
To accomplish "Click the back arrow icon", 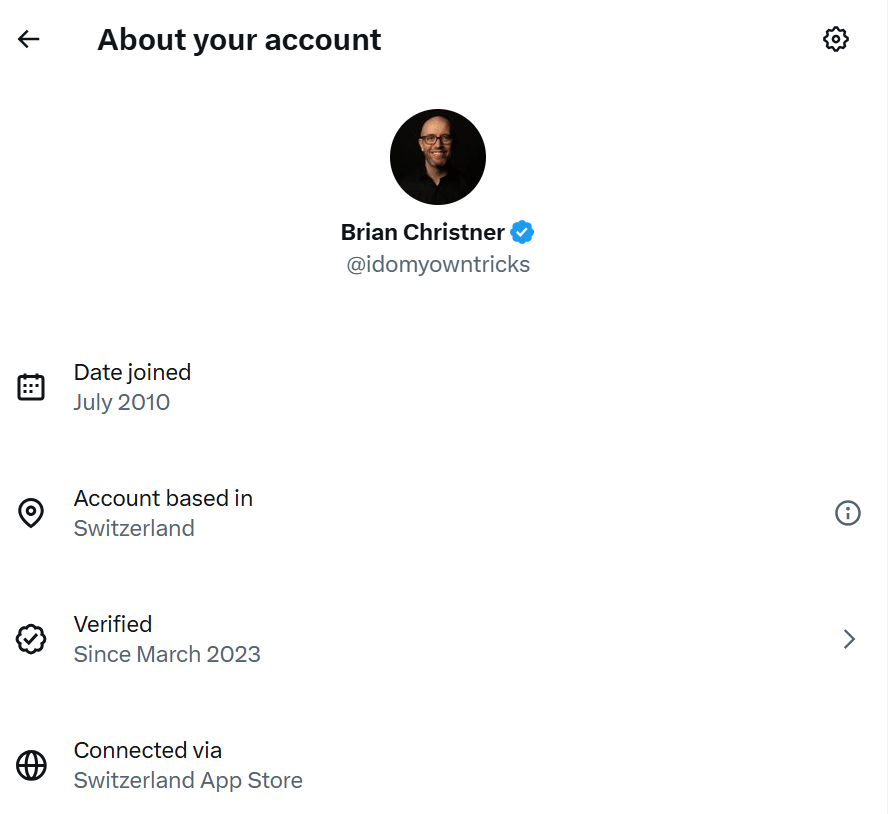I will click(29, 39).
